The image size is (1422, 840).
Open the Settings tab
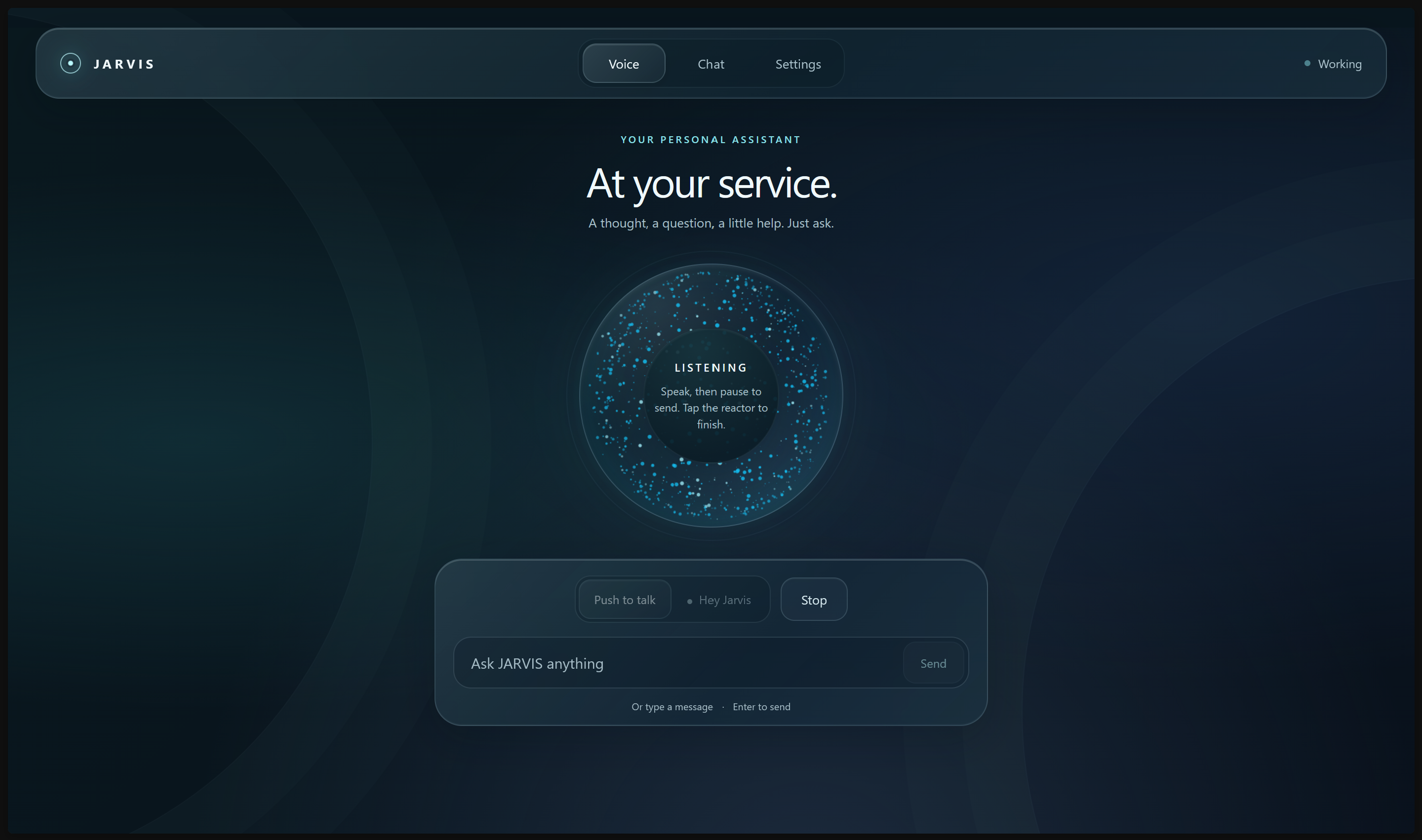(798, 63)
